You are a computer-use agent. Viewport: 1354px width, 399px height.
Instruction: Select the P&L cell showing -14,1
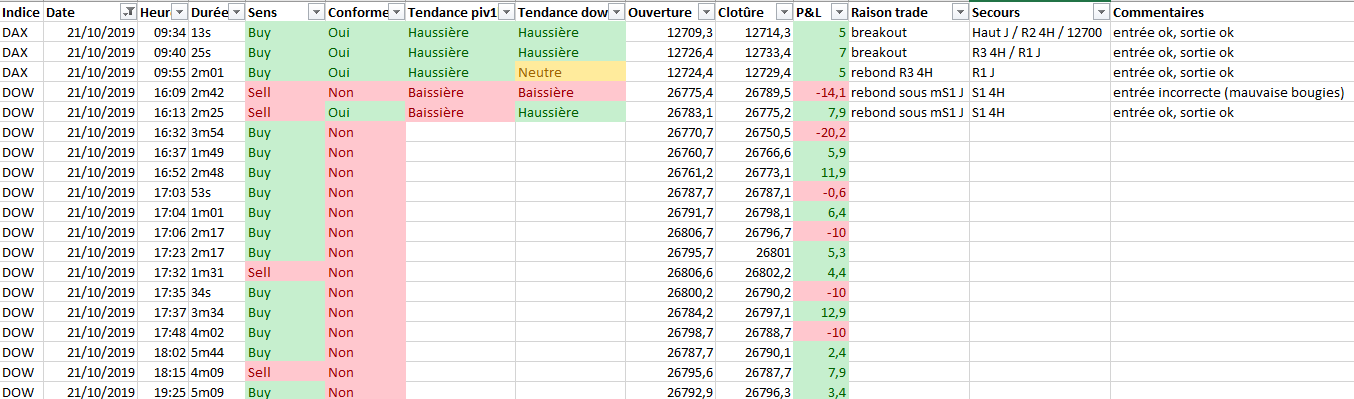[821, 92]
